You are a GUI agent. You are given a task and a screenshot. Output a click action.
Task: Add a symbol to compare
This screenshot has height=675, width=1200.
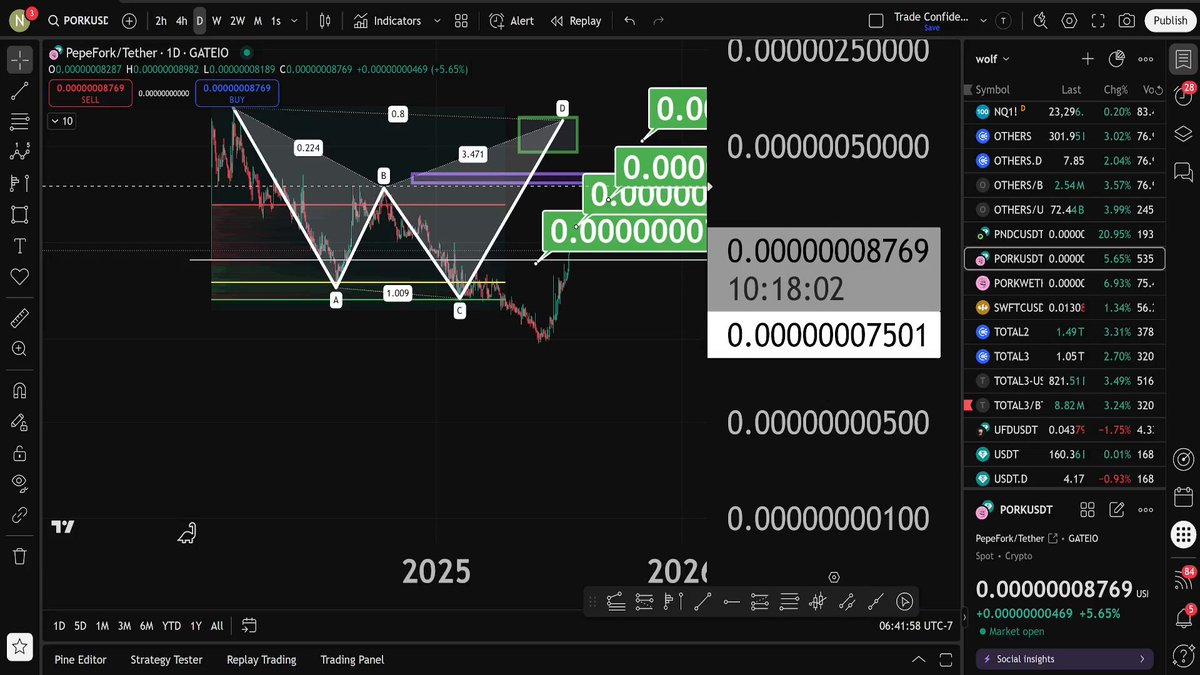coord(129,20)
